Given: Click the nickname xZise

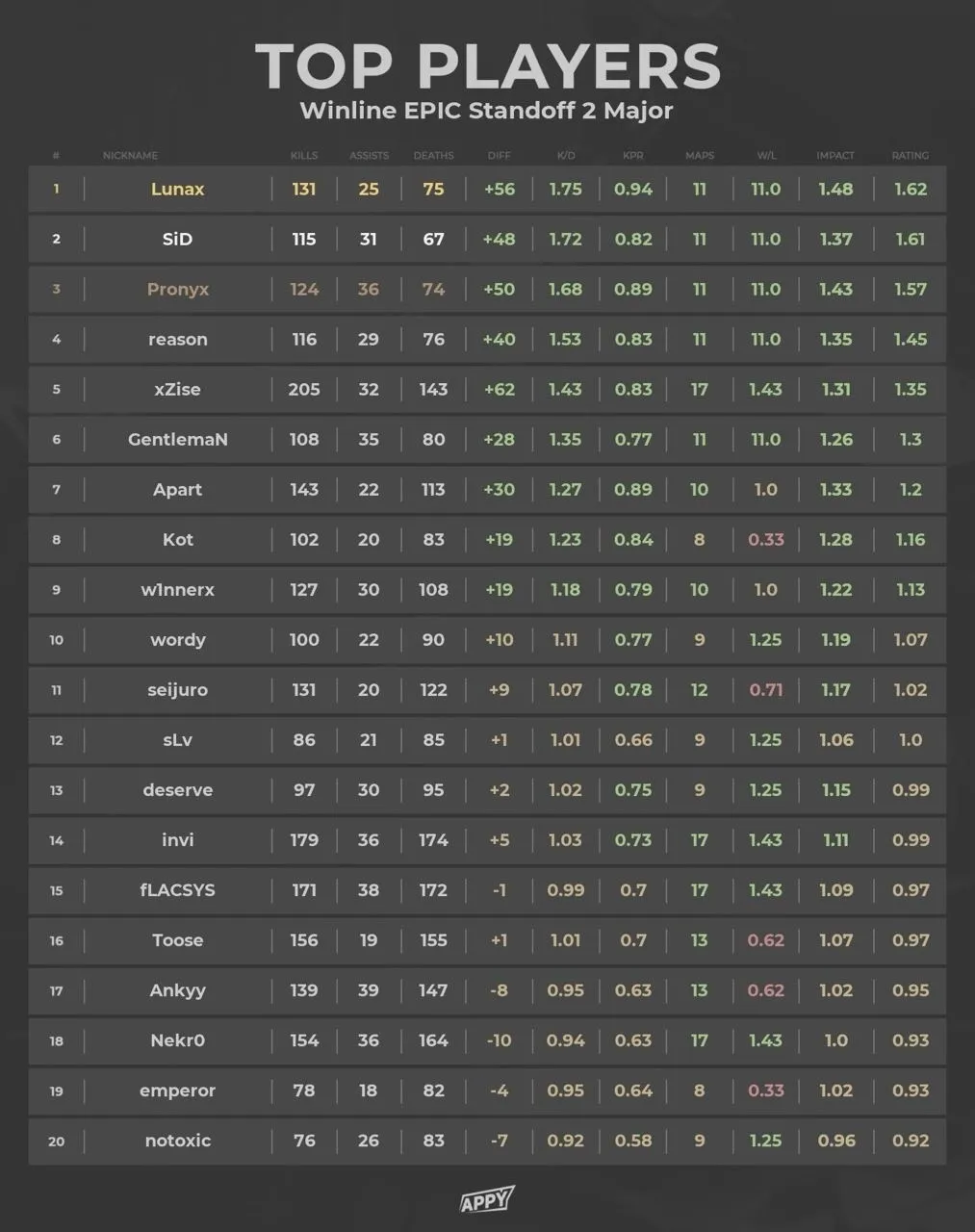Looking at the screenshot, I should (x=178, y=390).
